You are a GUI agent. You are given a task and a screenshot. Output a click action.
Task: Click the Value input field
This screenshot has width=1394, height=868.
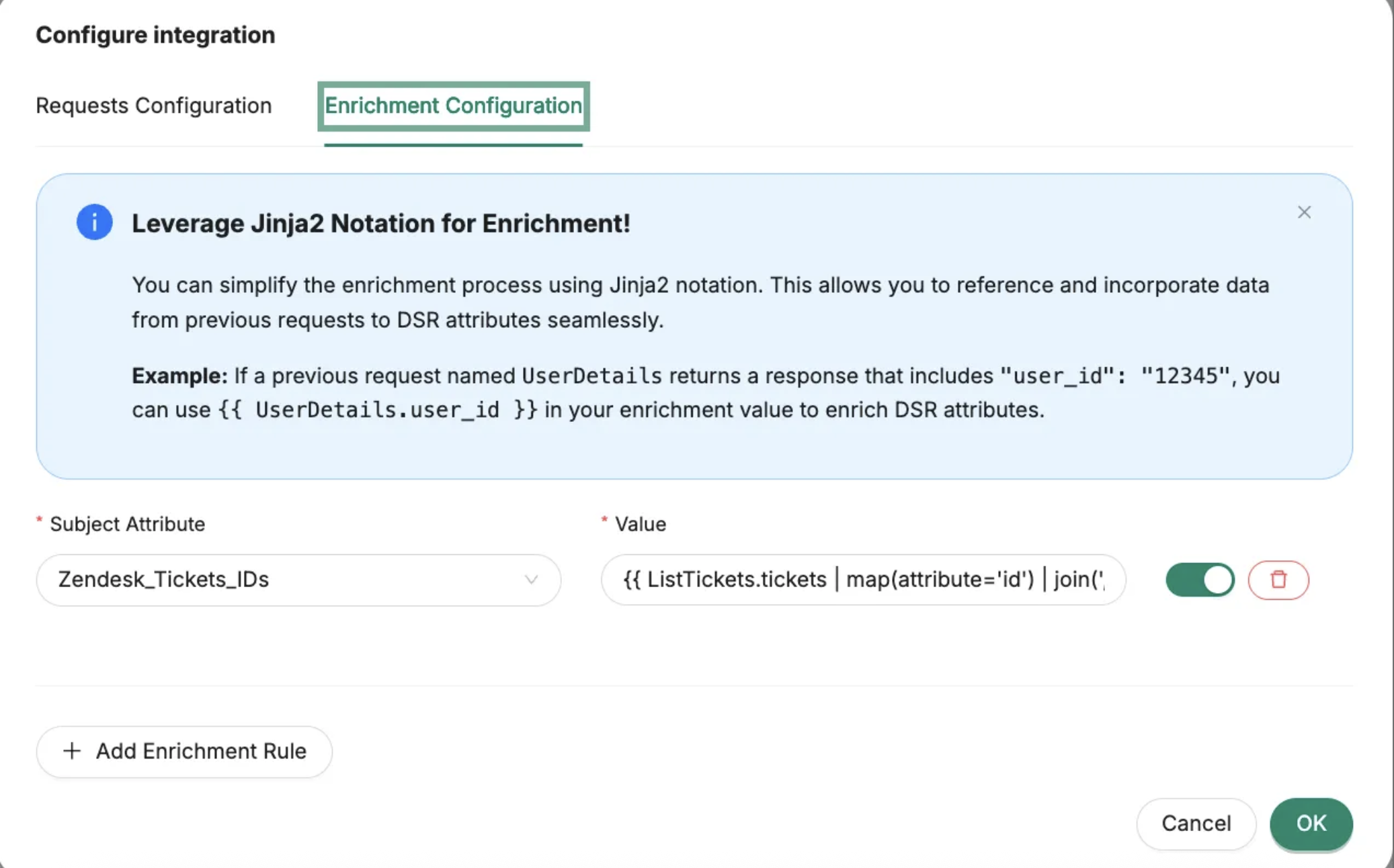tap(863, 580)
